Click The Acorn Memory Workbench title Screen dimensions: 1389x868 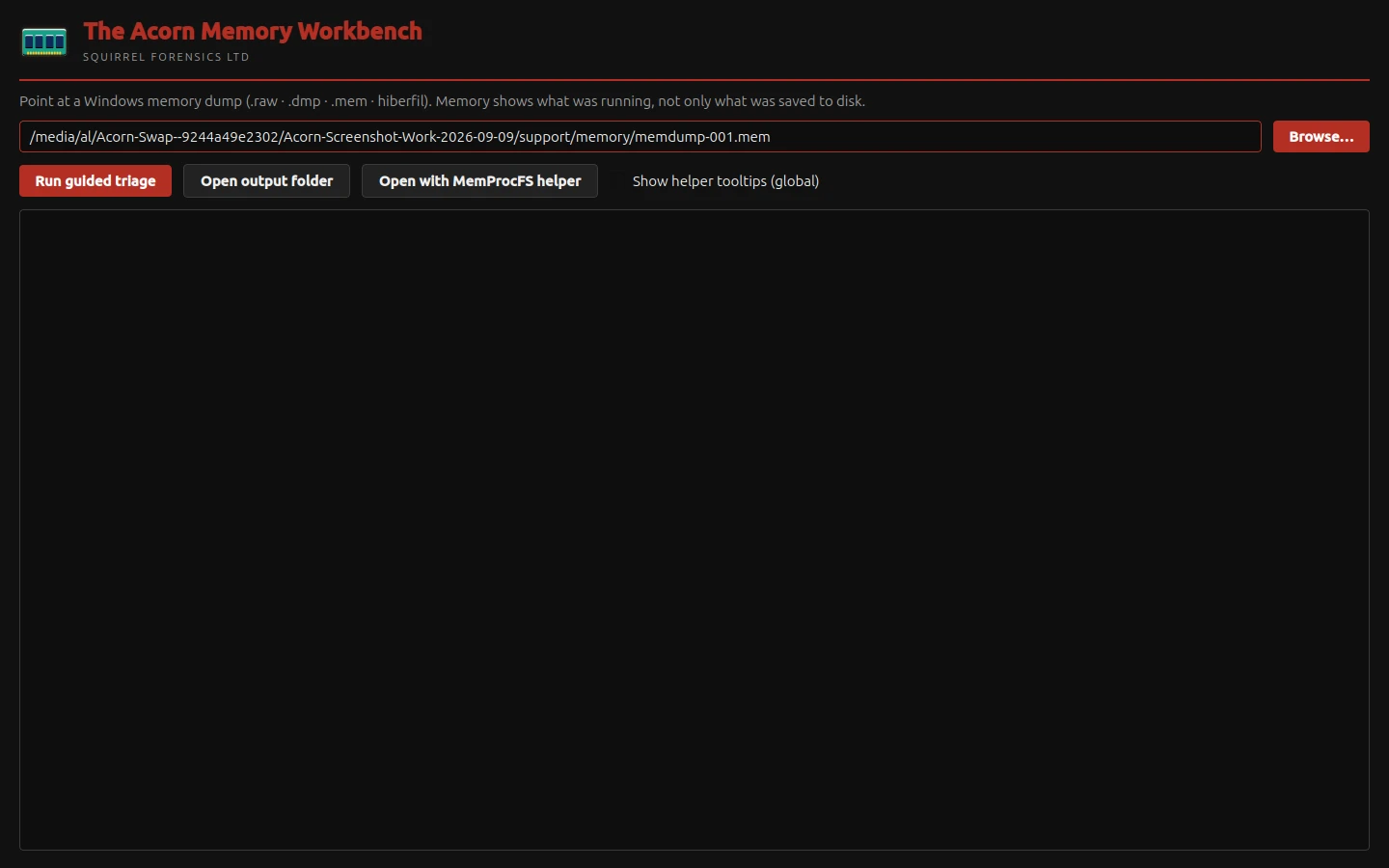pyautogui.click(x=253, y=31)
